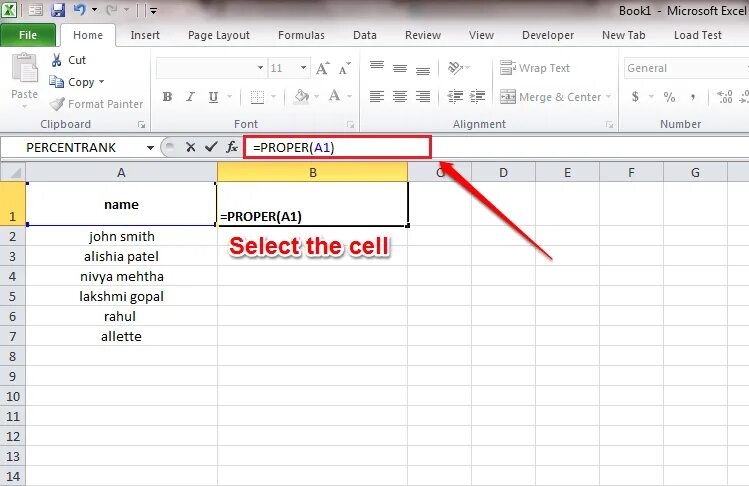Open the Name Box dropdown arrow

click(150, 148)
